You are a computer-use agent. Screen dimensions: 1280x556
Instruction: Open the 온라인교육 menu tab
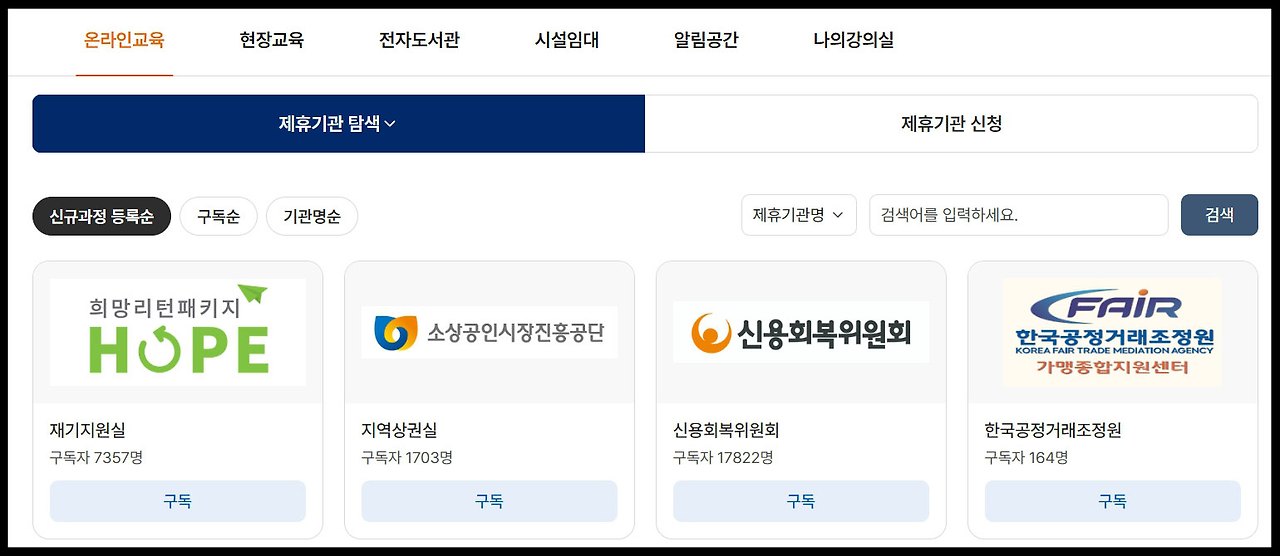click(124, 41)
